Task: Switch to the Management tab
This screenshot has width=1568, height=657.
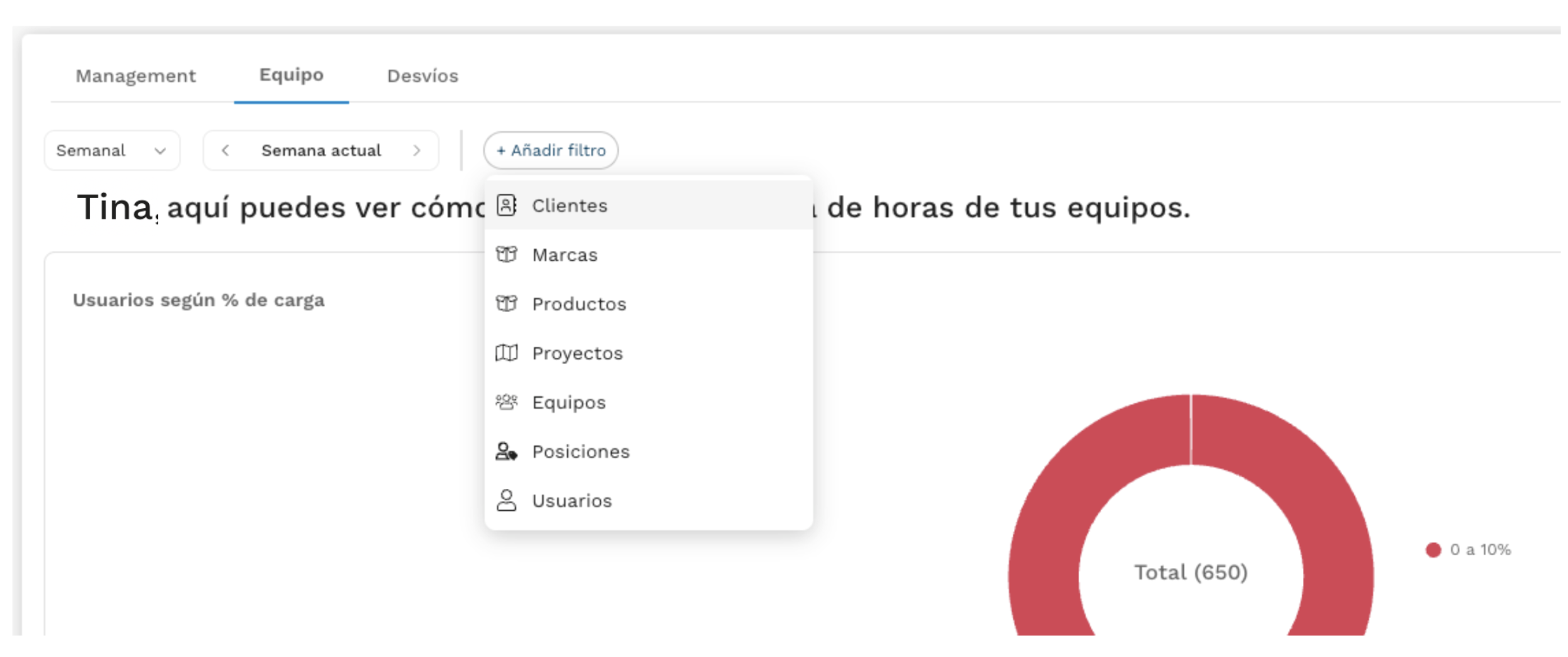Action: (x=135, y=76)
